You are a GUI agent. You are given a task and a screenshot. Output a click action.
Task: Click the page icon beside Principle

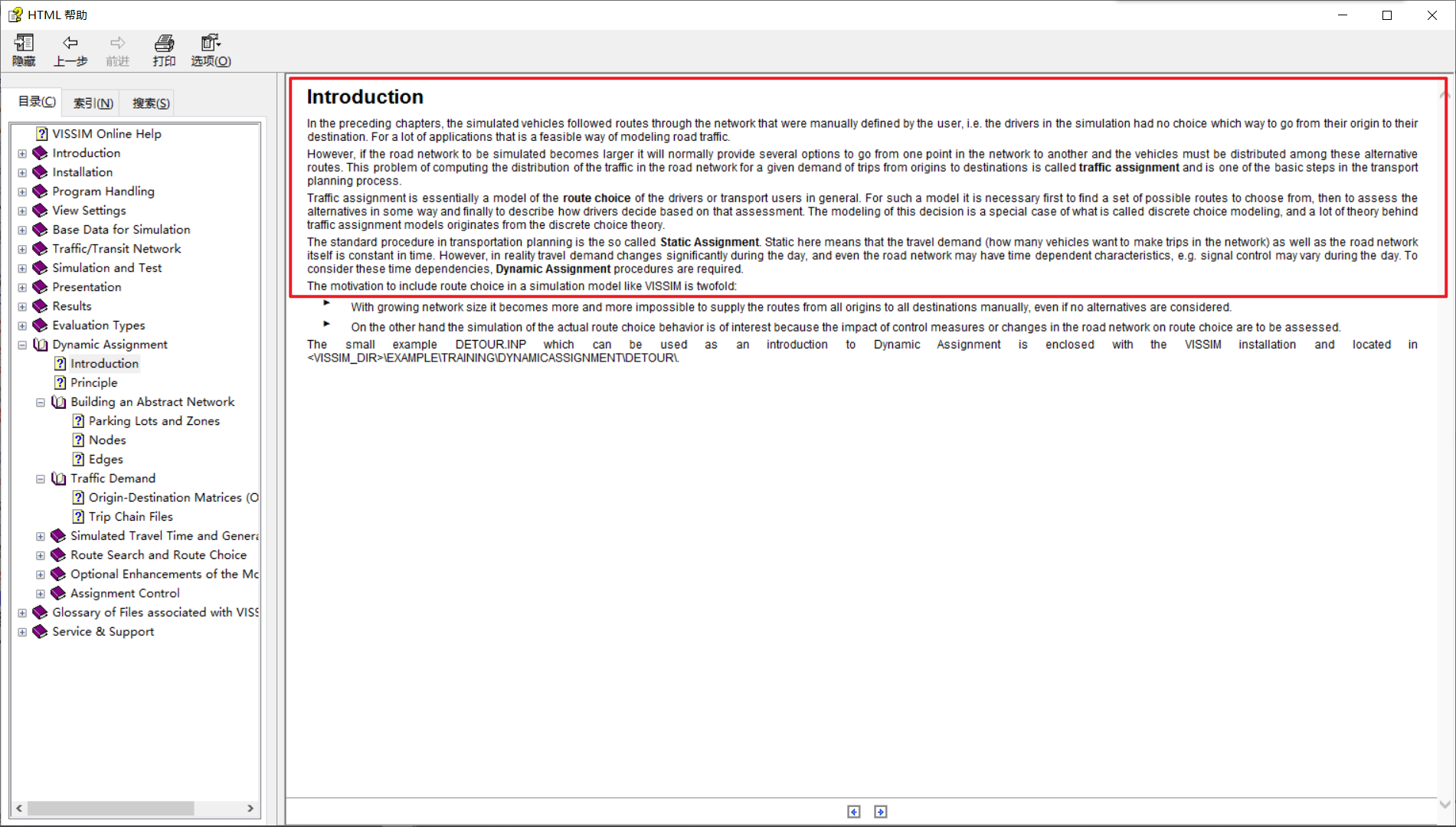tap(61, 383)
